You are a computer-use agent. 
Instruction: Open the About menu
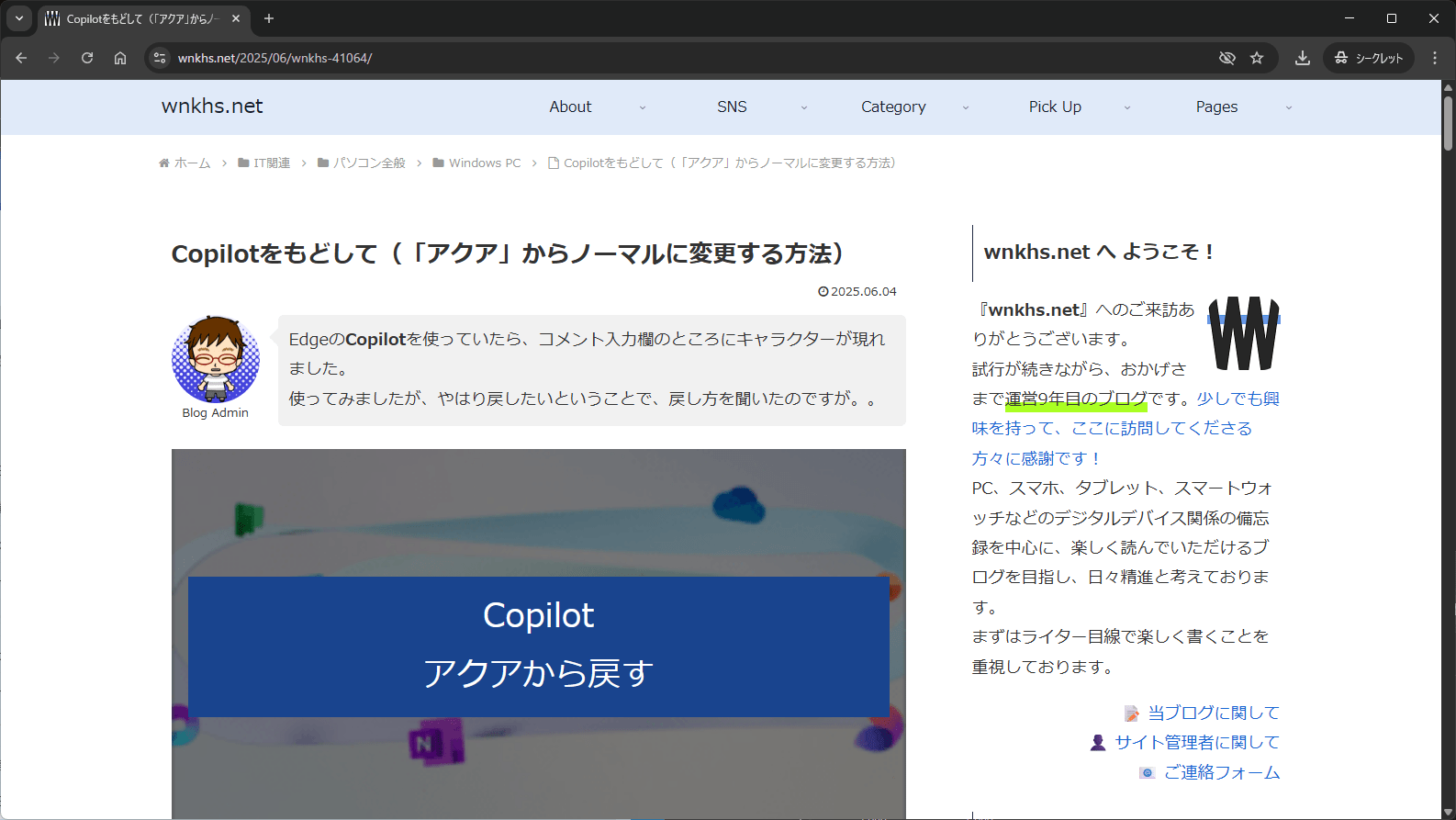tap(570, 107)
